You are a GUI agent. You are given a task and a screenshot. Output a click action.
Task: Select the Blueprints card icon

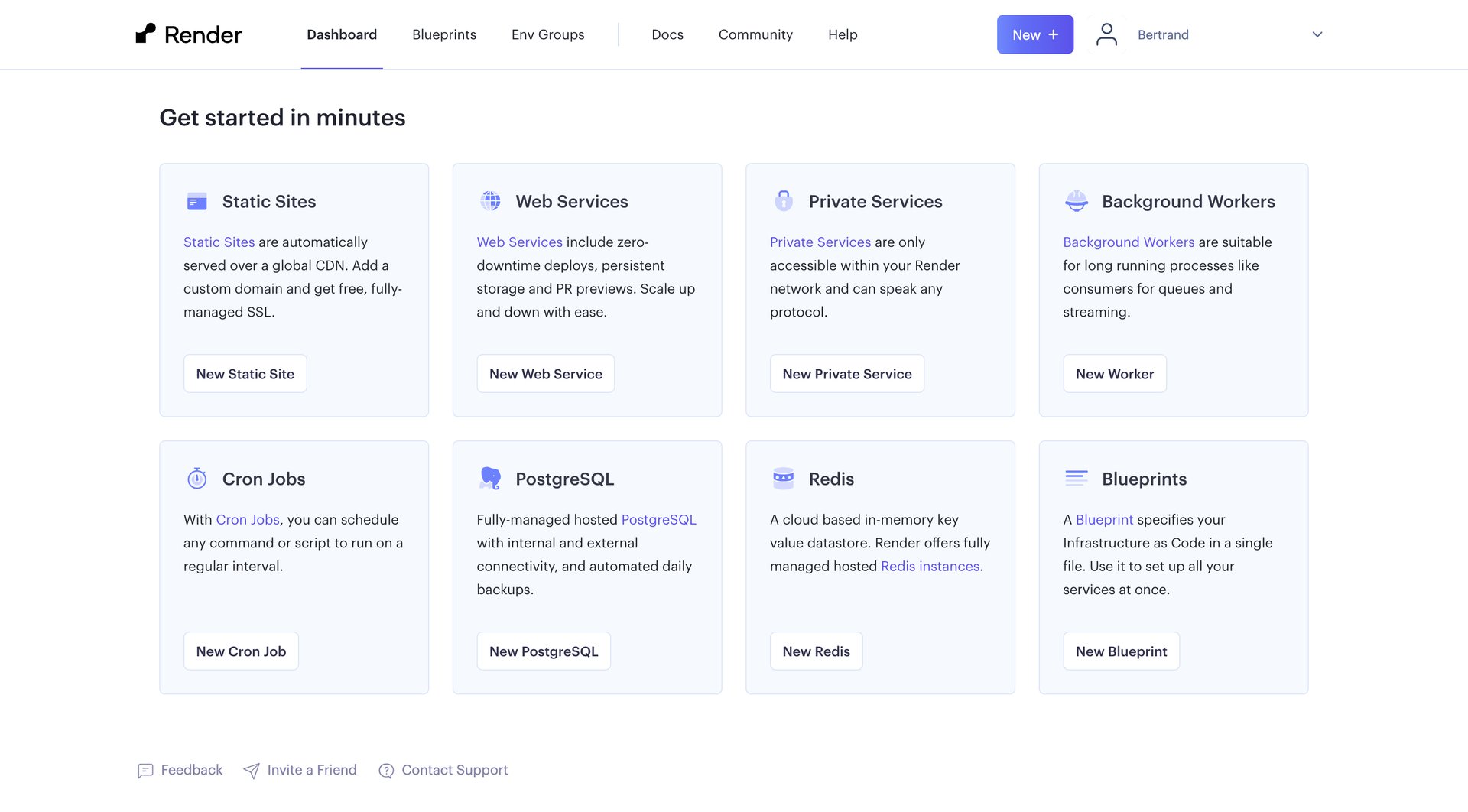(x=1077, y=479)
